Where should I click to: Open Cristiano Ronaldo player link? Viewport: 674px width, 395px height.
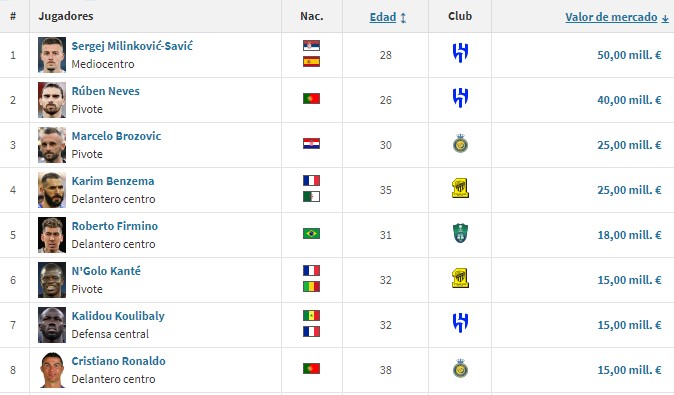[118, 361]
